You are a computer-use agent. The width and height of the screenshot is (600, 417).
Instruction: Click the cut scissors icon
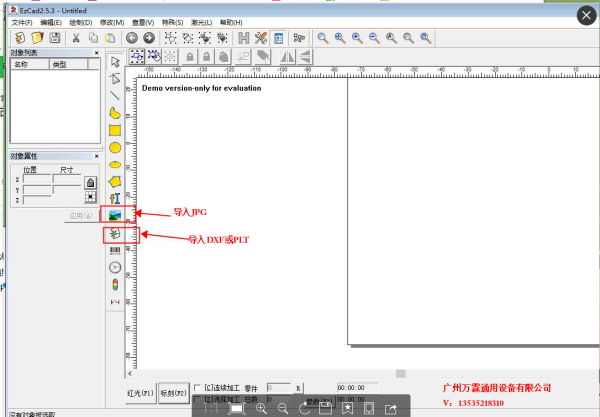77,38
